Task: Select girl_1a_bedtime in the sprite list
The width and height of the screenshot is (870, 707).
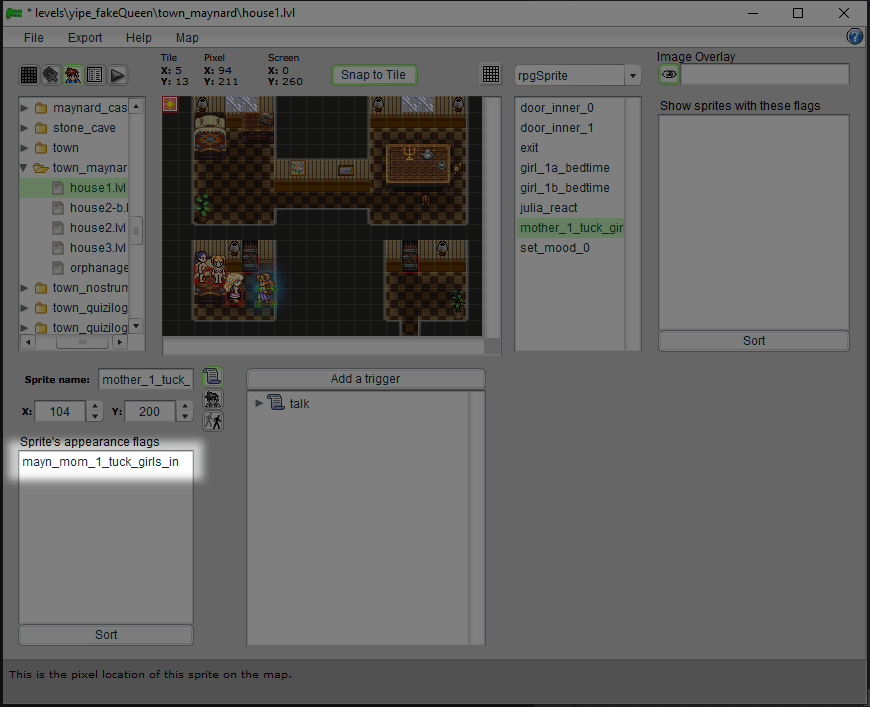Action: (564, 168)
